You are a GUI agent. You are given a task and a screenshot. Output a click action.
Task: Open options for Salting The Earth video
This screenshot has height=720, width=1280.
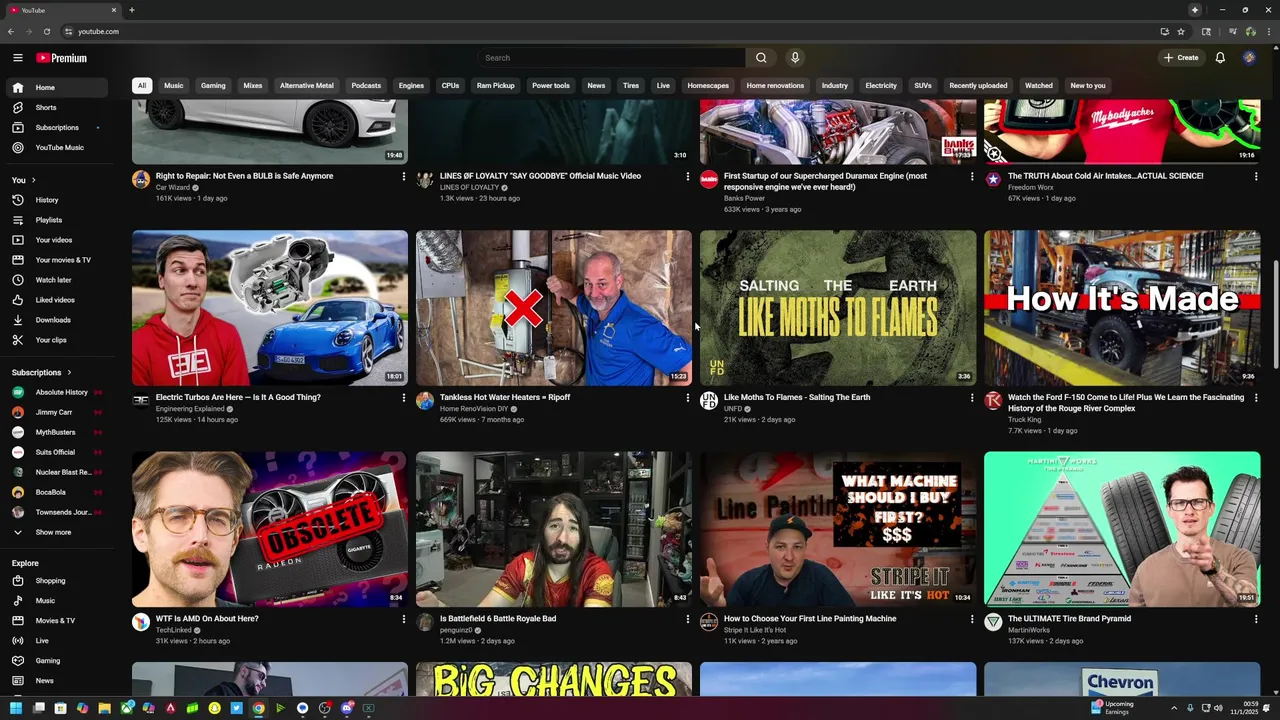tap(971, 398)
